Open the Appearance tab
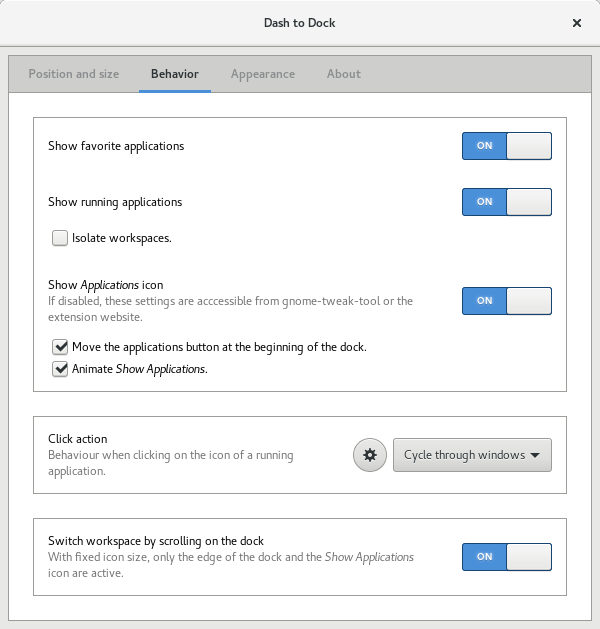Image resolution: width=600 pixels, height=629 pixels. point(263,74)
